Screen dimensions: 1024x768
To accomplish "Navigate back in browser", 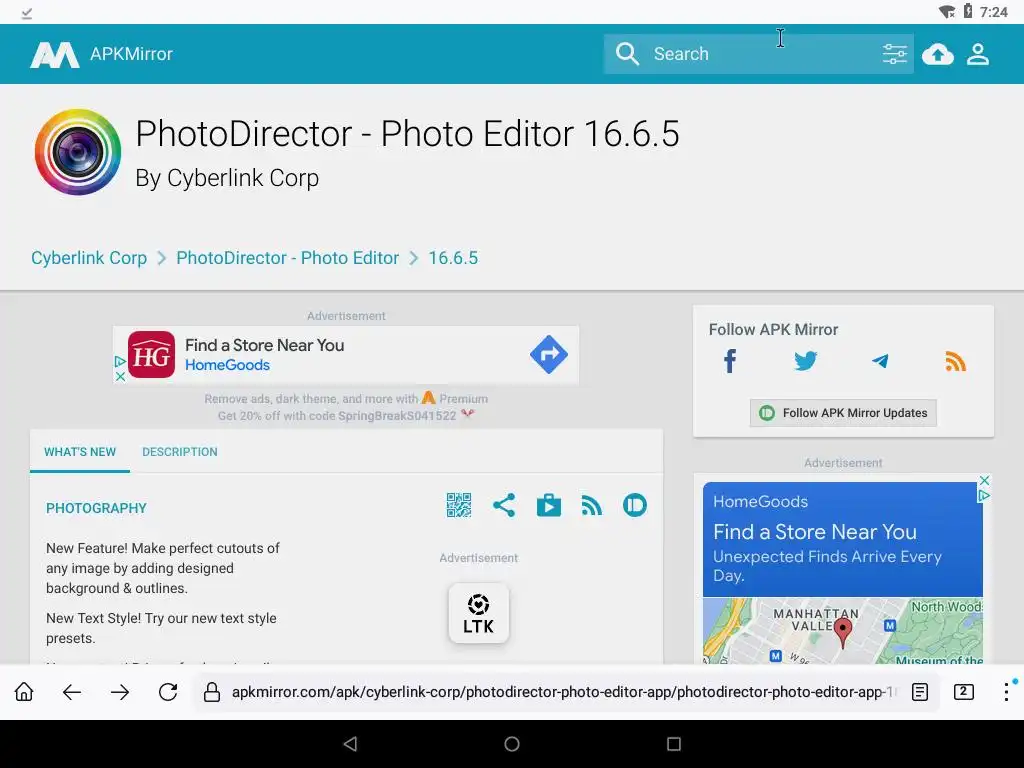I will (72, 692).
